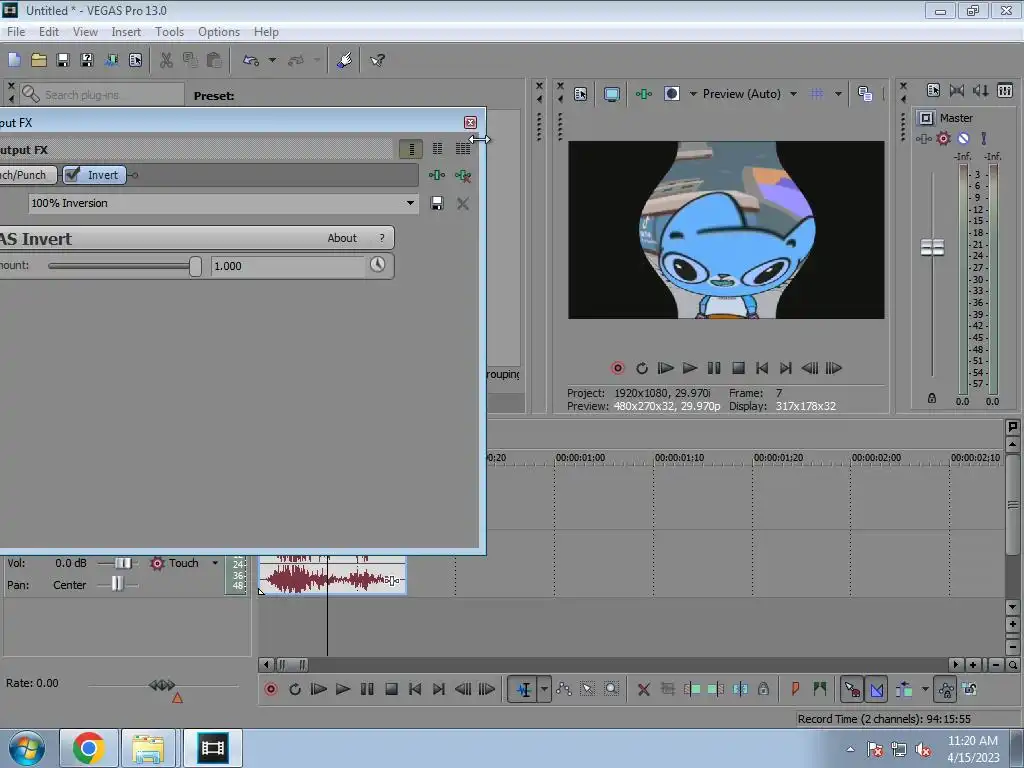Open the Insert menu

click(x=126, y=31)
